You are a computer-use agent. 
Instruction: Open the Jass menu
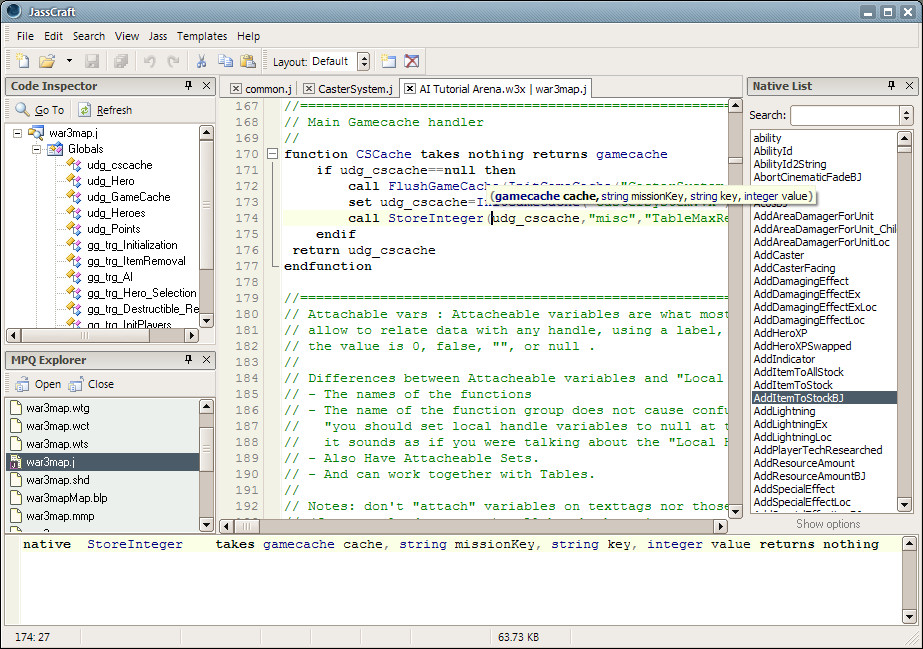pyautogui.click(x=158, y=36)
